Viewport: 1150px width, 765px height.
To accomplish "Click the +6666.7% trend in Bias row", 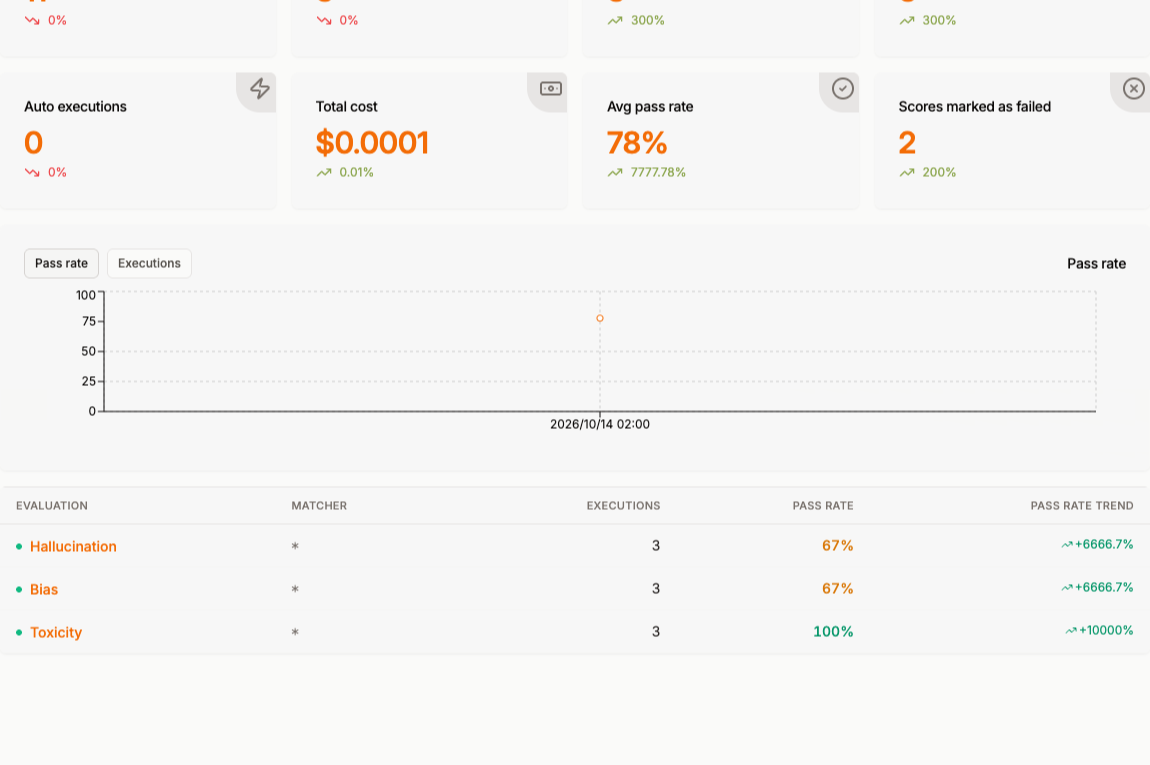I will [x=1104, y=588].
